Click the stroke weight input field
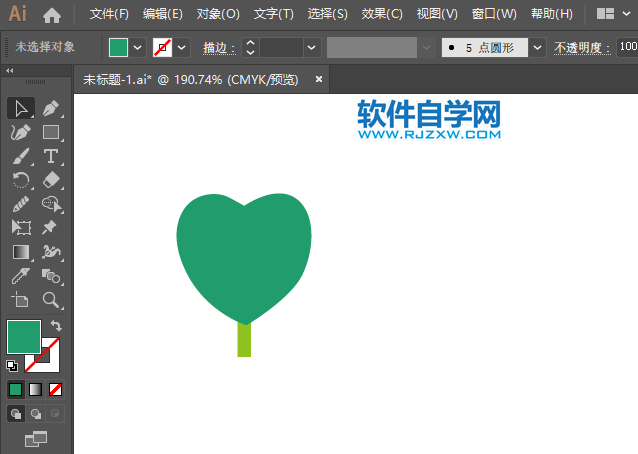Viewport: 638px width, 454px height. (282, 48)
